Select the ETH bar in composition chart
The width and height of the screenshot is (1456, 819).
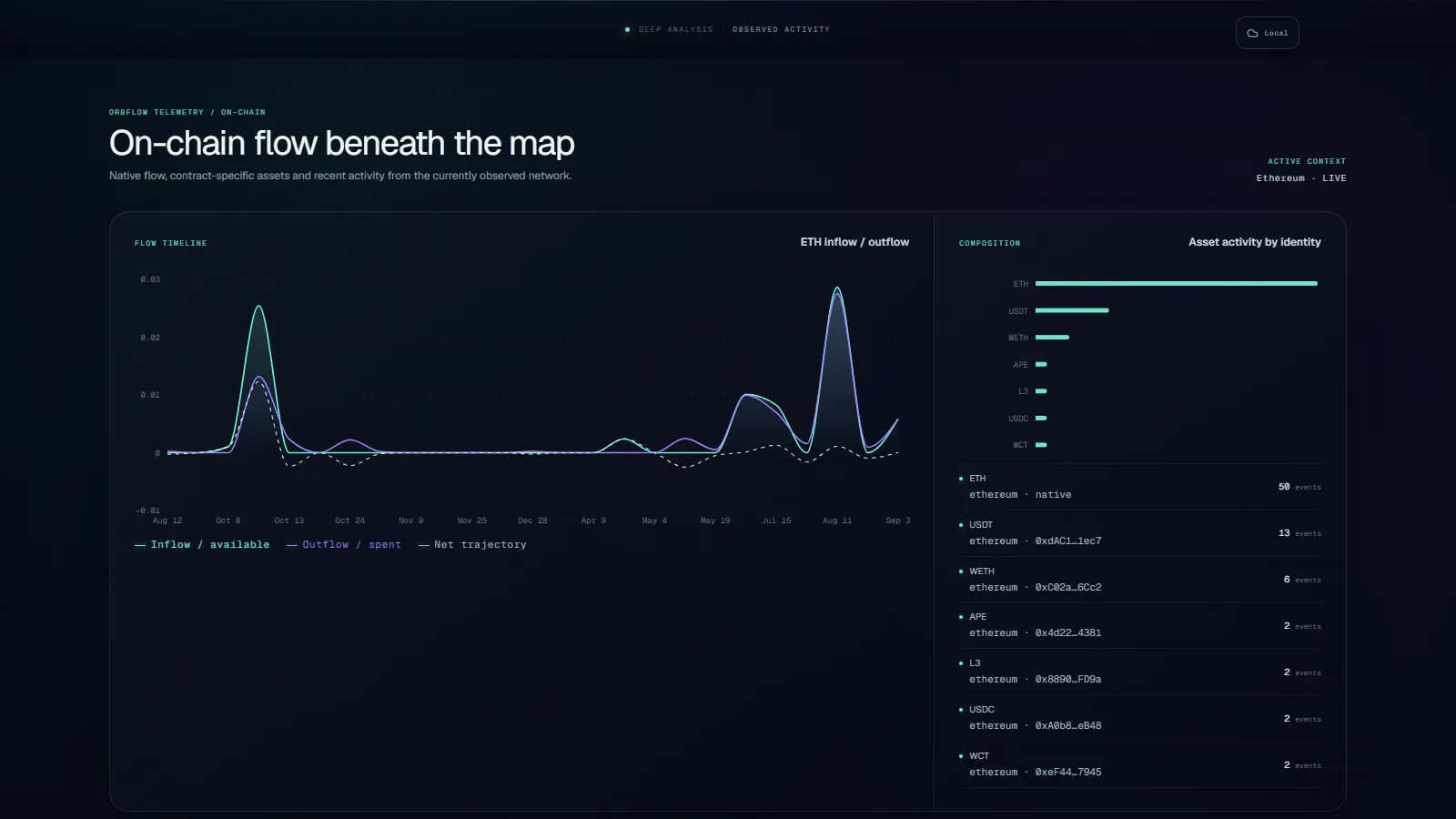[x=1176, y=284]
